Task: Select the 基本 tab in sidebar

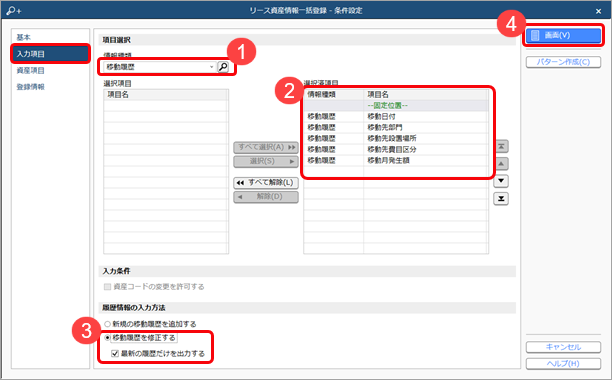Action: (x=23, y=37)
